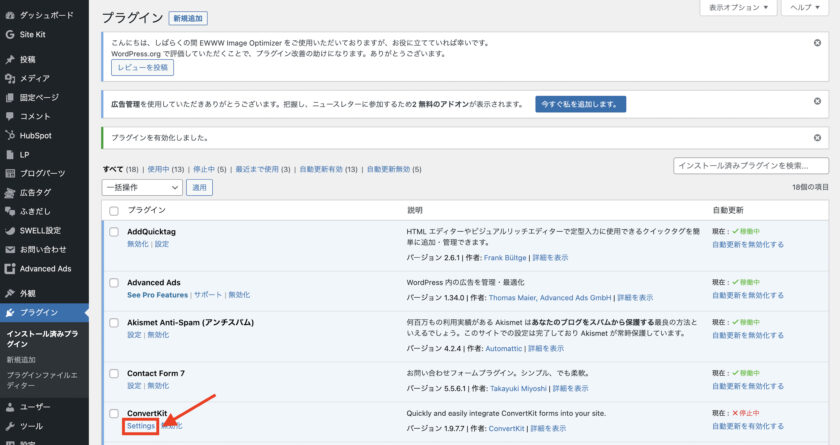840x445 pixels.
Task: Sort by the plugin column header
Action: click(146, 210)
